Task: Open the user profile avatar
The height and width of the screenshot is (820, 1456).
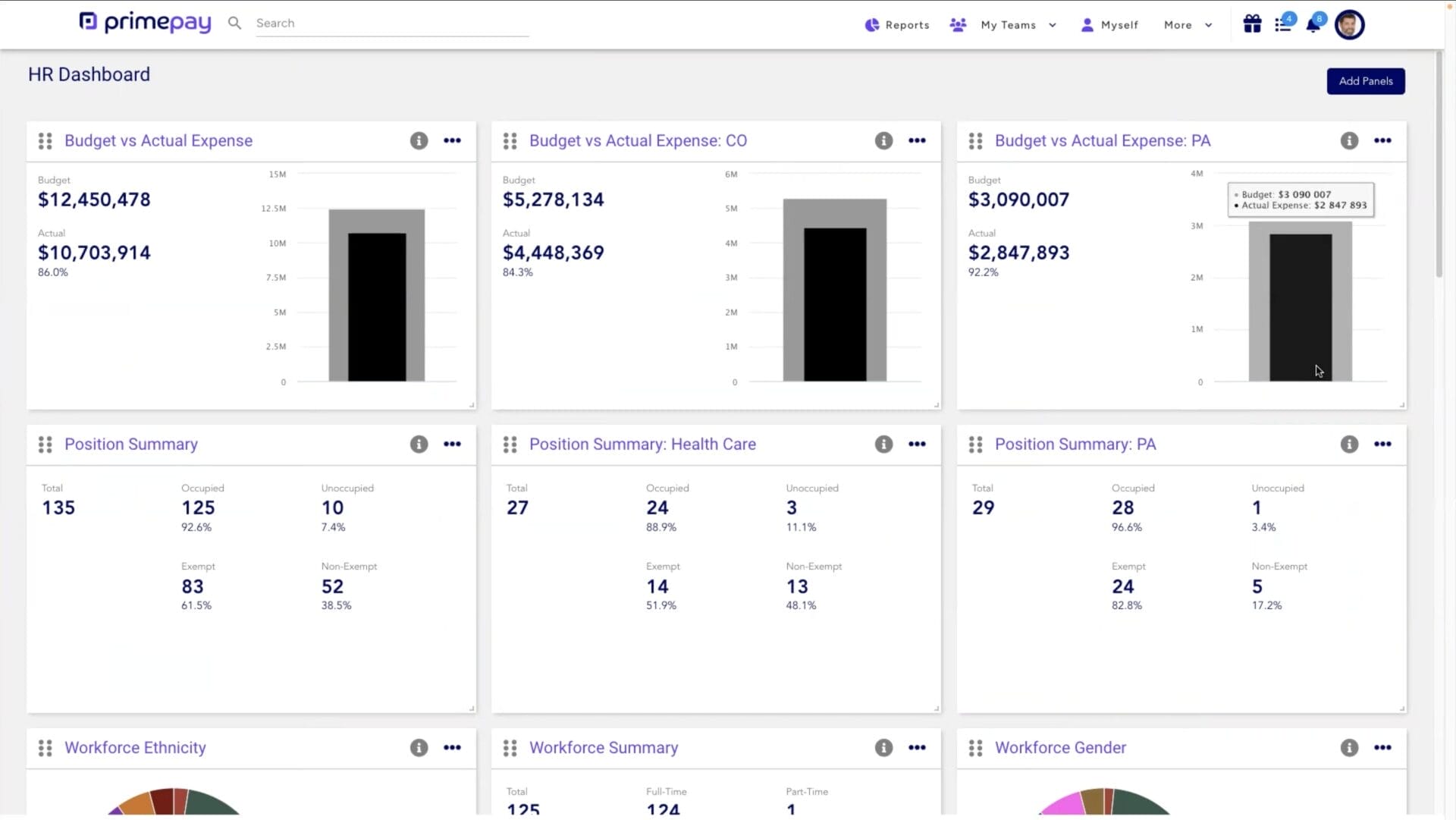Action: (x=1350, y=24)
